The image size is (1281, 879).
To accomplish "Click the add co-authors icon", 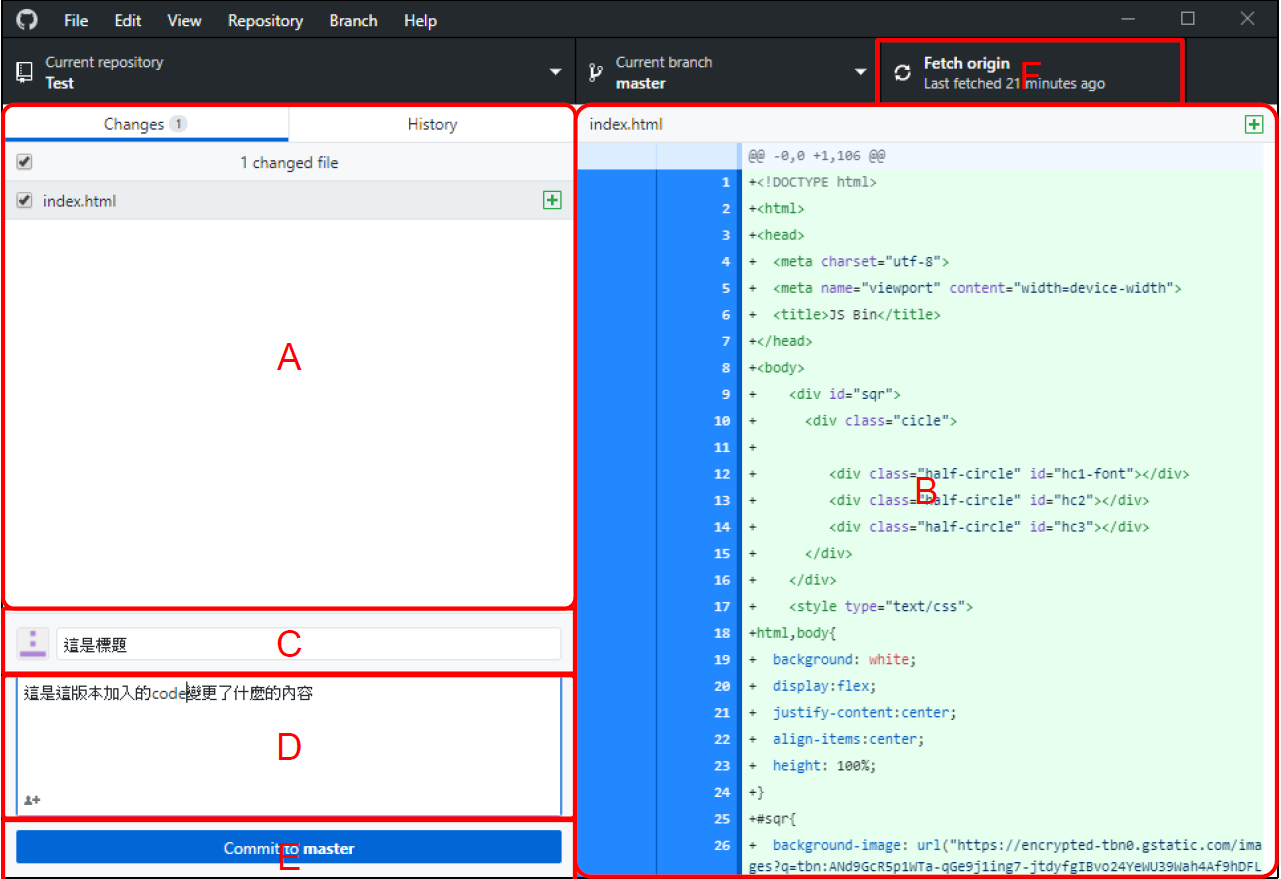I will click(32, 800).
